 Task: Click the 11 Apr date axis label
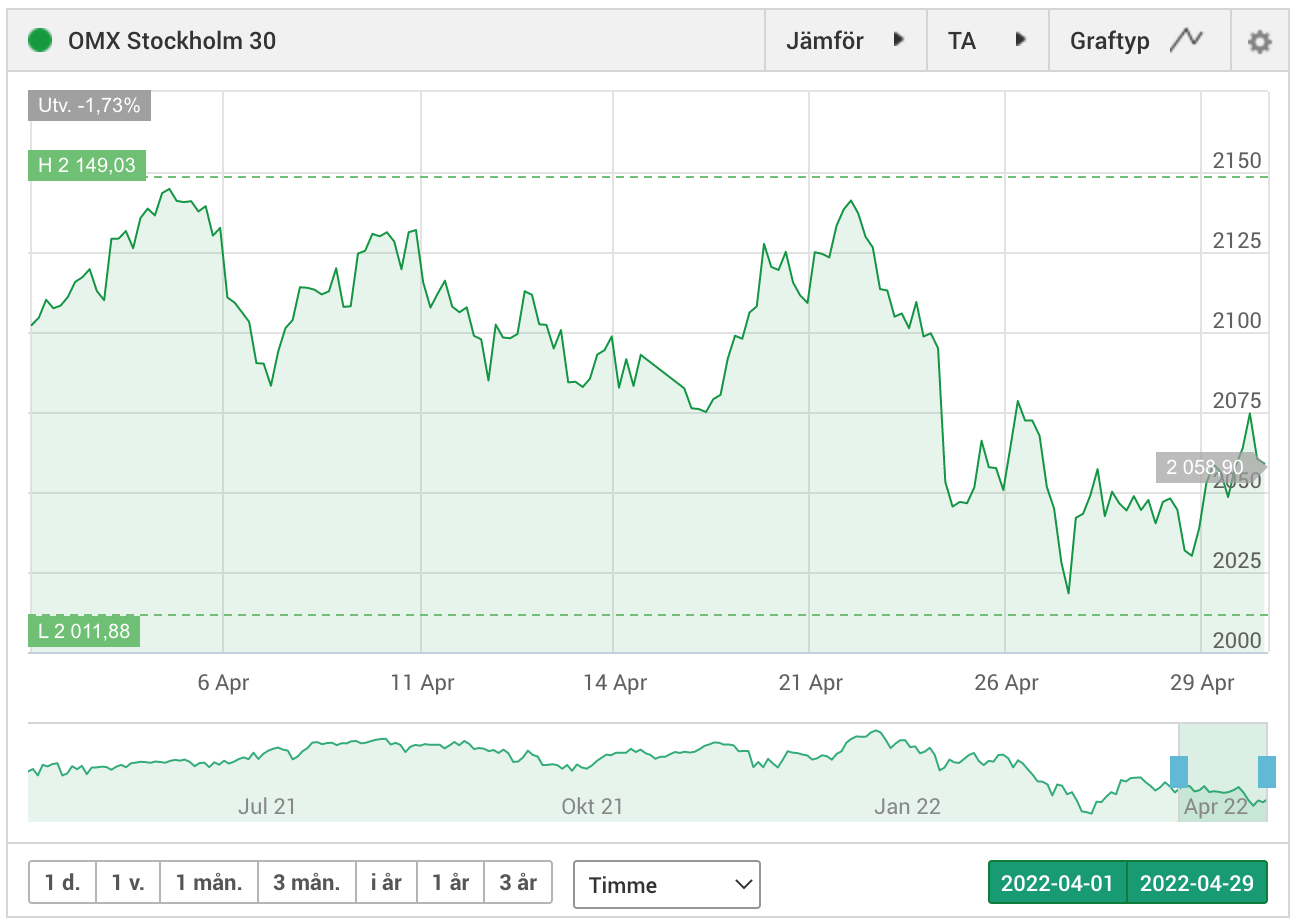click(422, 683)
